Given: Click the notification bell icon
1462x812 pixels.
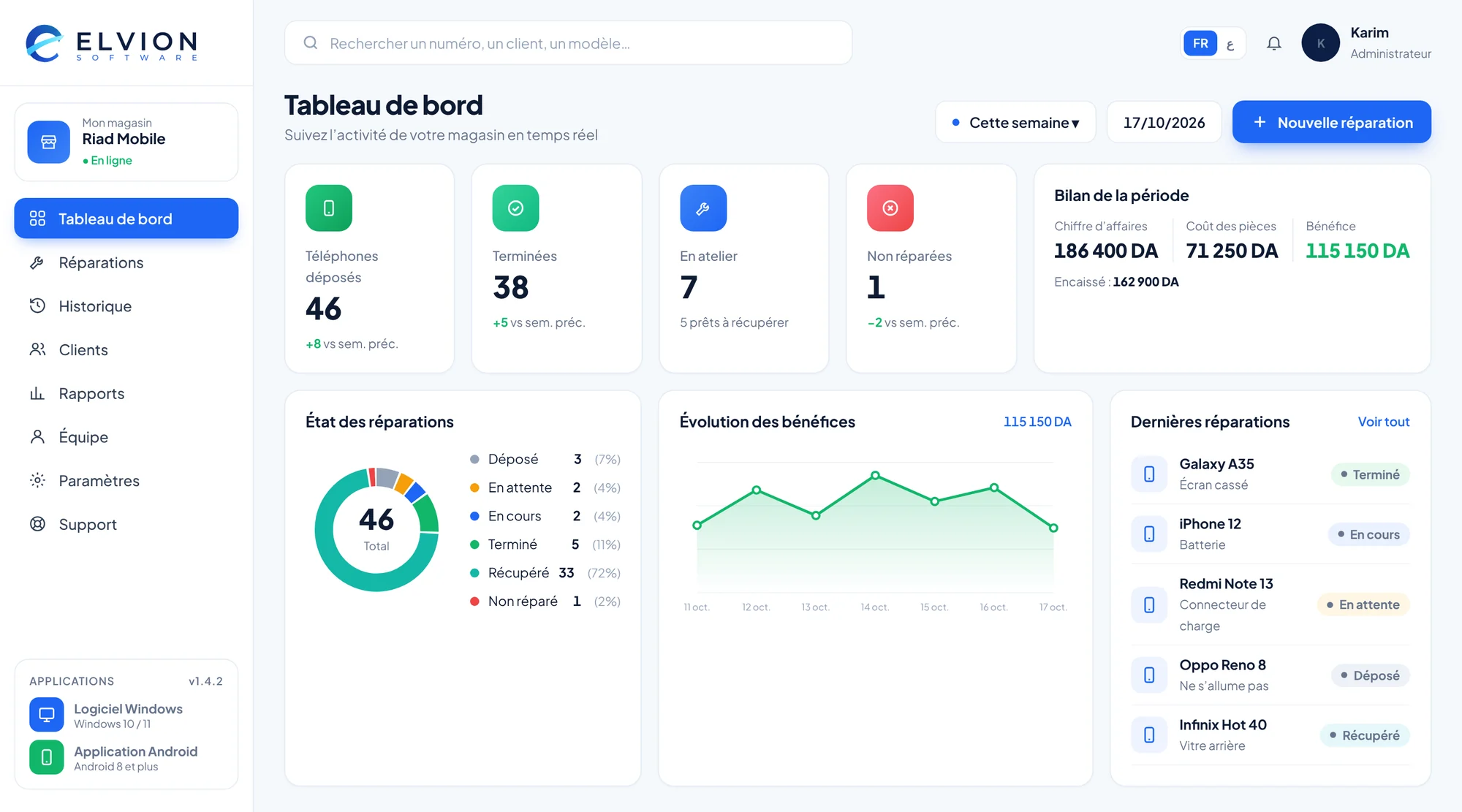Looking at the screenshot, I should click(x=1273, y=43).
